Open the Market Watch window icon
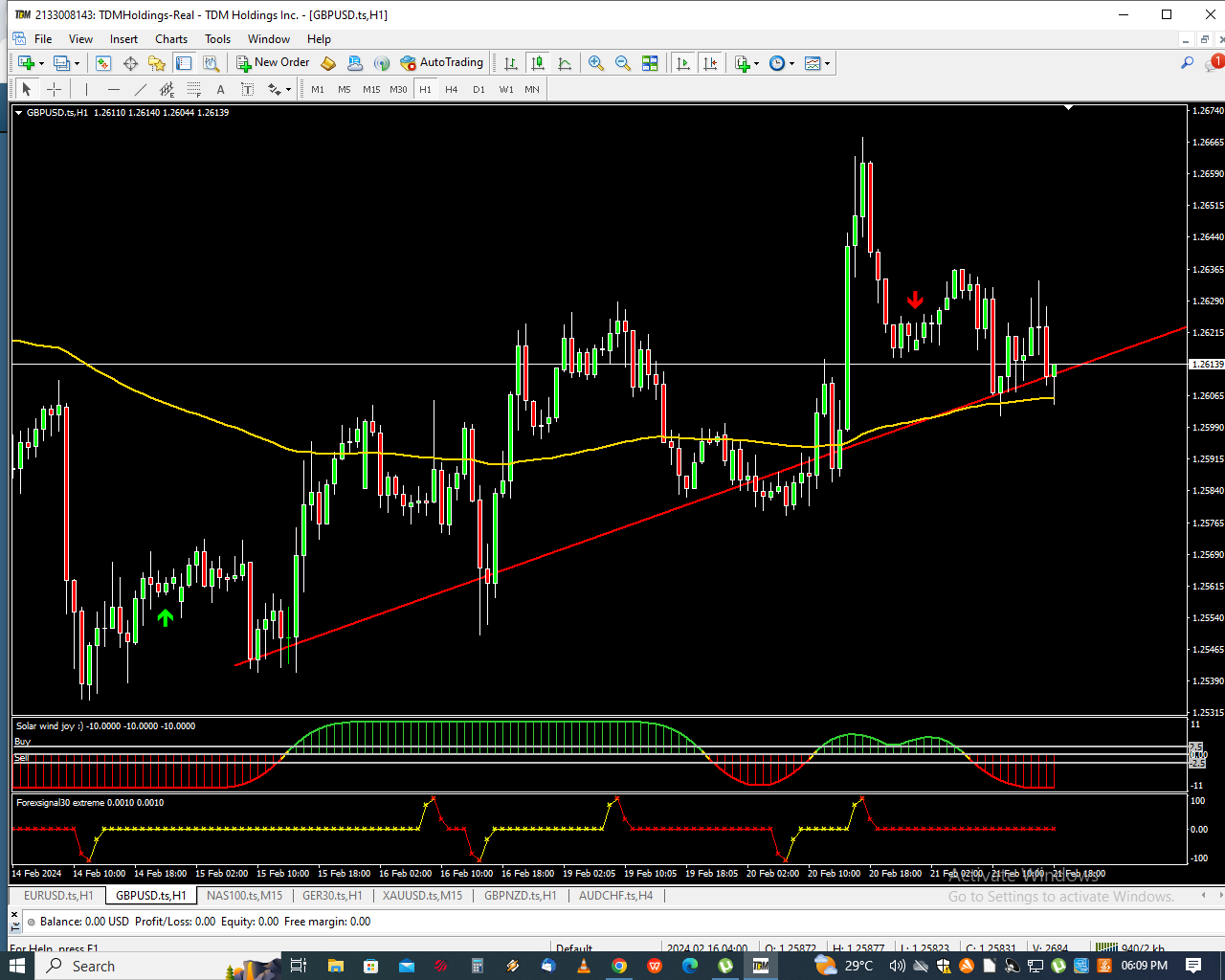Viewport: 1225px width, 980px height. tap(103, 63)
